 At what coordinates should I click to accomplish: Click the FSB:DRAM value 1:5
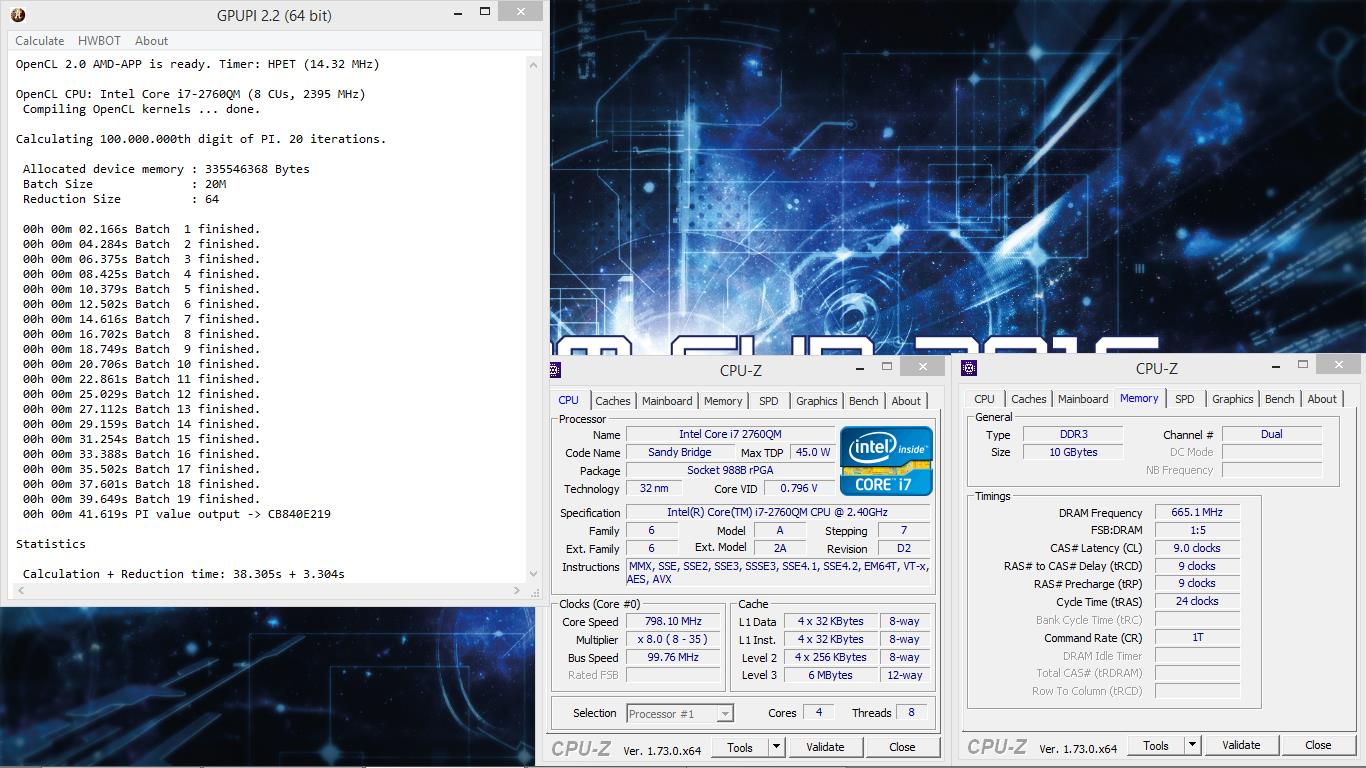coord(1197,531)
